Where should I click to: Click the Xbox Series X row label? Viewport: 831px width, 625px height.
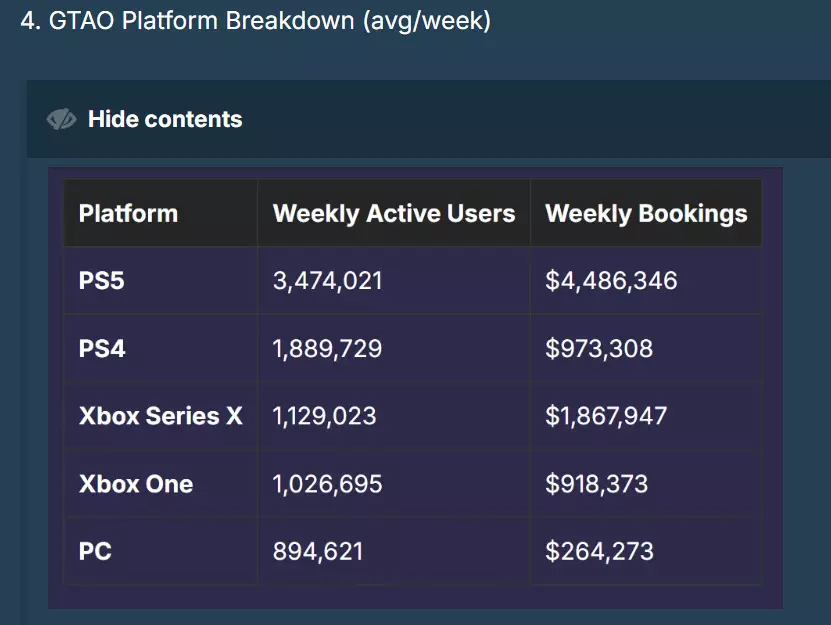(160, 416)
